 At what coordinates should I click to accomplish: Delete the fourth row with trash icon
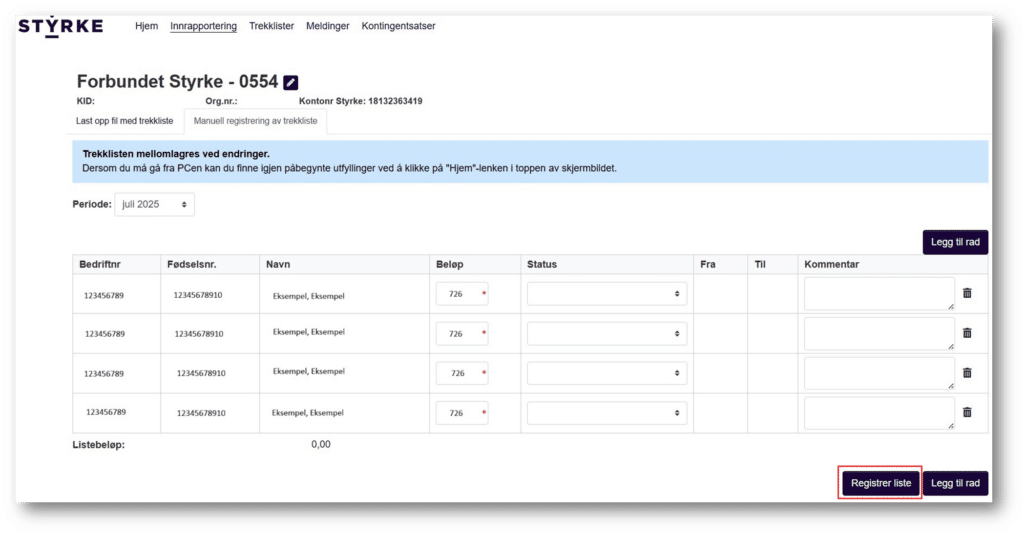(x=967, y=412)
